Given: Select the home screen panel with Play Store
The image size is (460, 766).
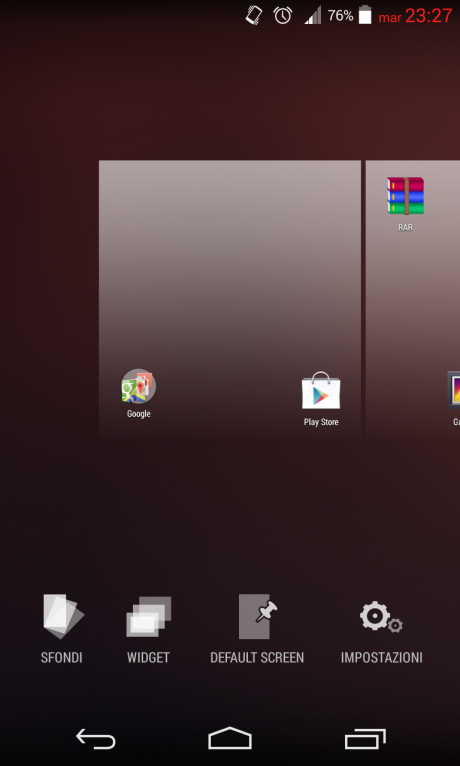Looking at the screenshot, I should 230,298.
